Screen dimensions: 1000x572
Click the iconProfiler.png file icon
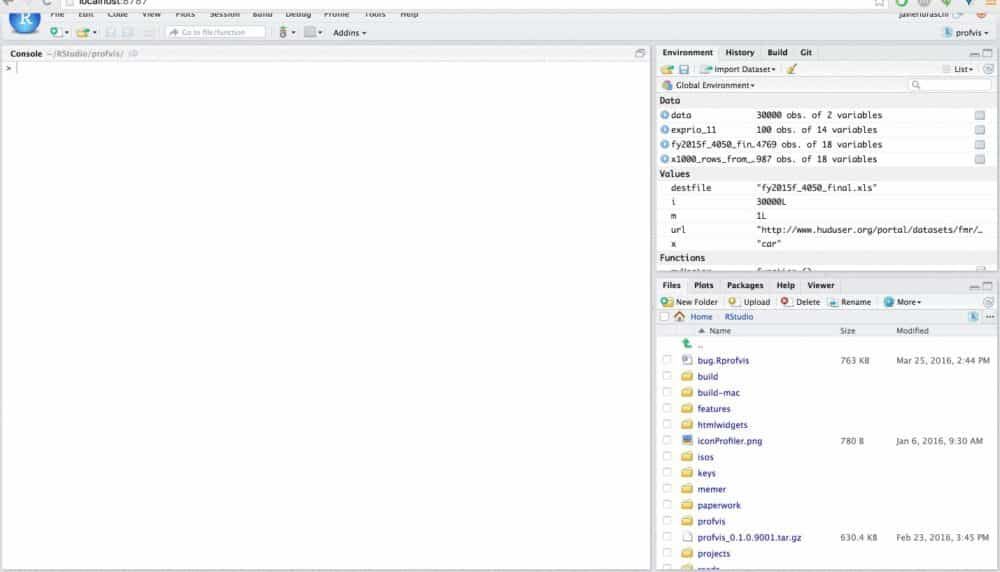click(x=687, y=440)
